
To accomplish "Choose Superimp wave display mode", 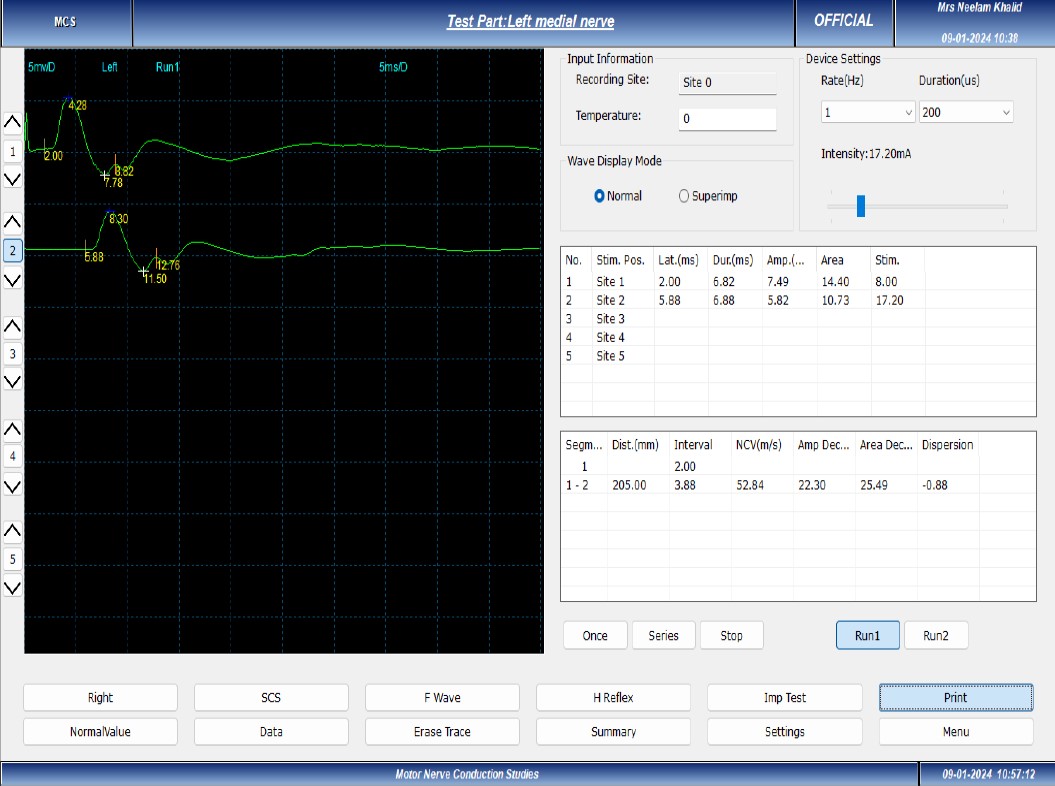I will click(x=708, y=196).
